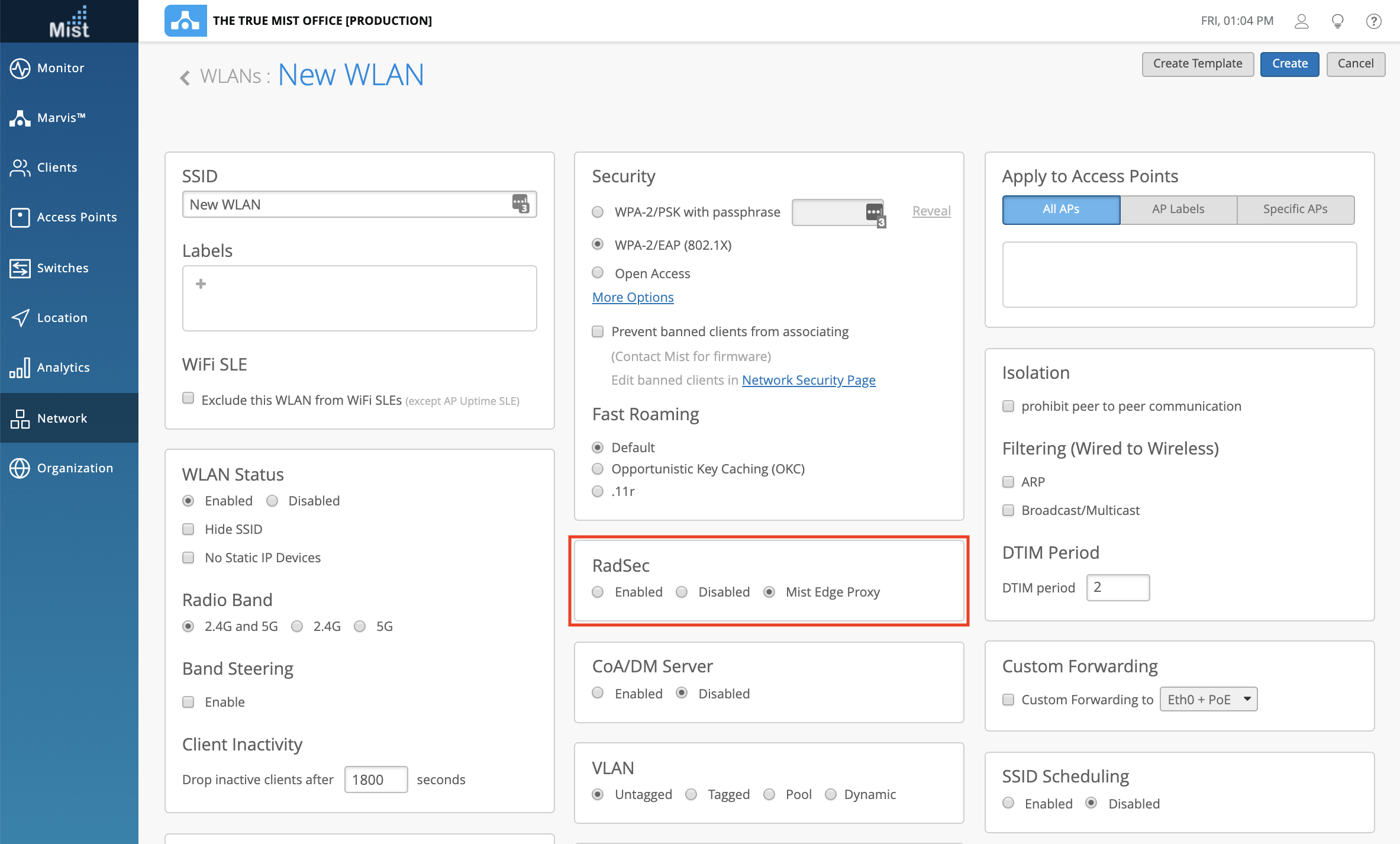Open the Switches sidebar icon
1400x844 pixels.
20,268
